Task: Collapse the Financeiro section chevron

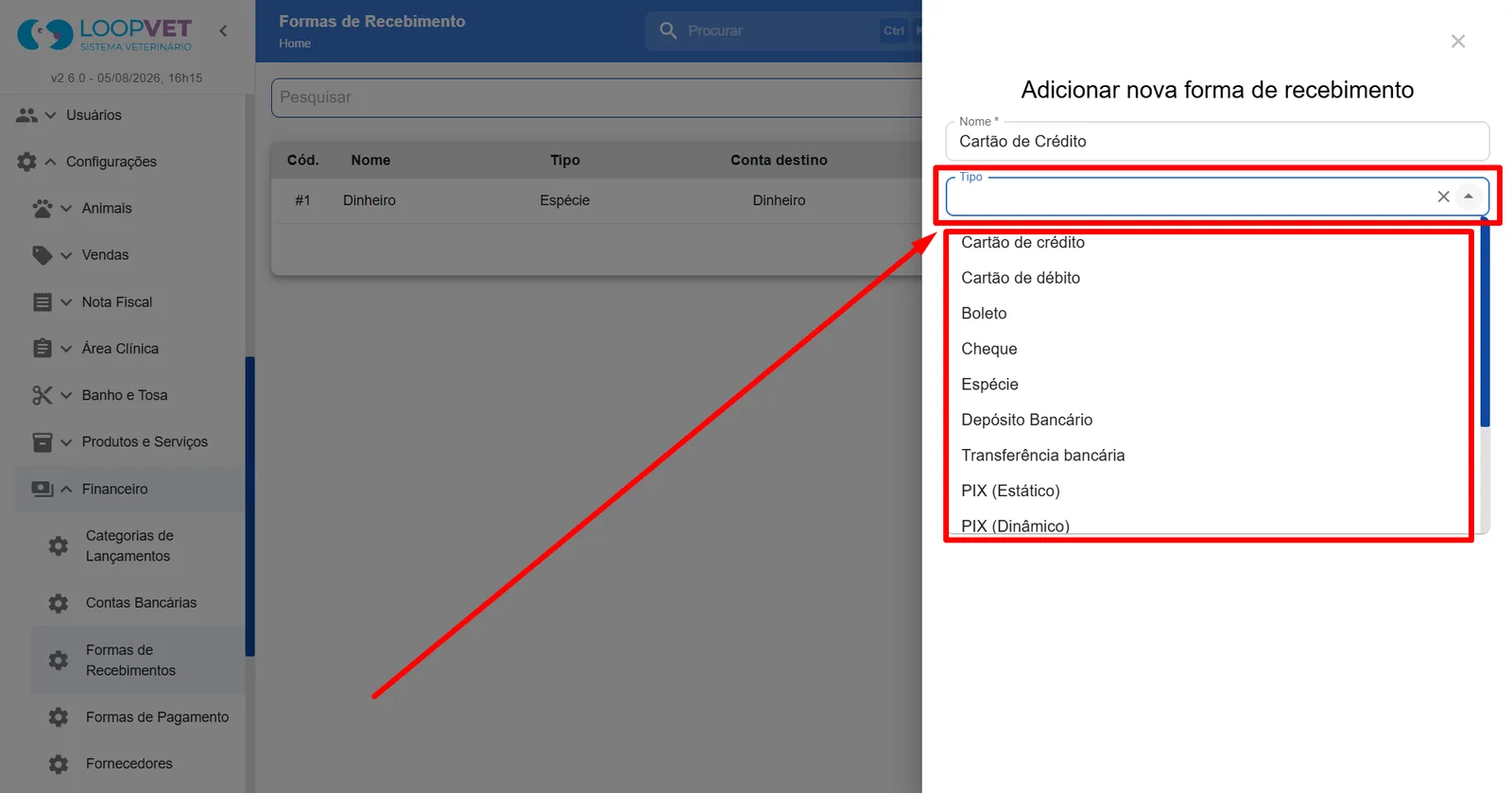Action: click(66, 489)
